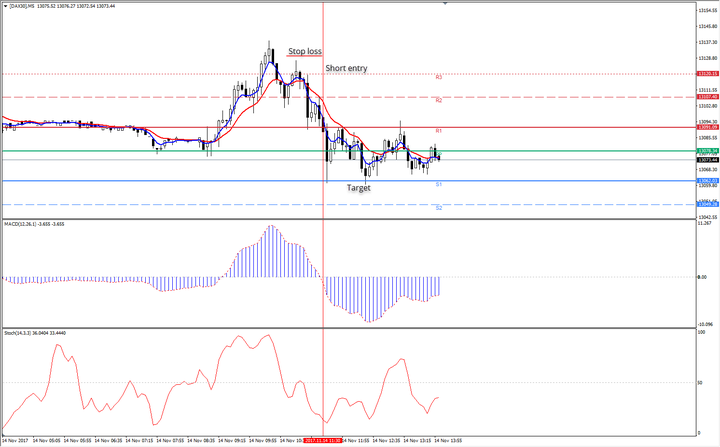Click the green 13078.34 pivot price tag
The width and height of the screenshot is (720, 447).
[x=707, y=151]
